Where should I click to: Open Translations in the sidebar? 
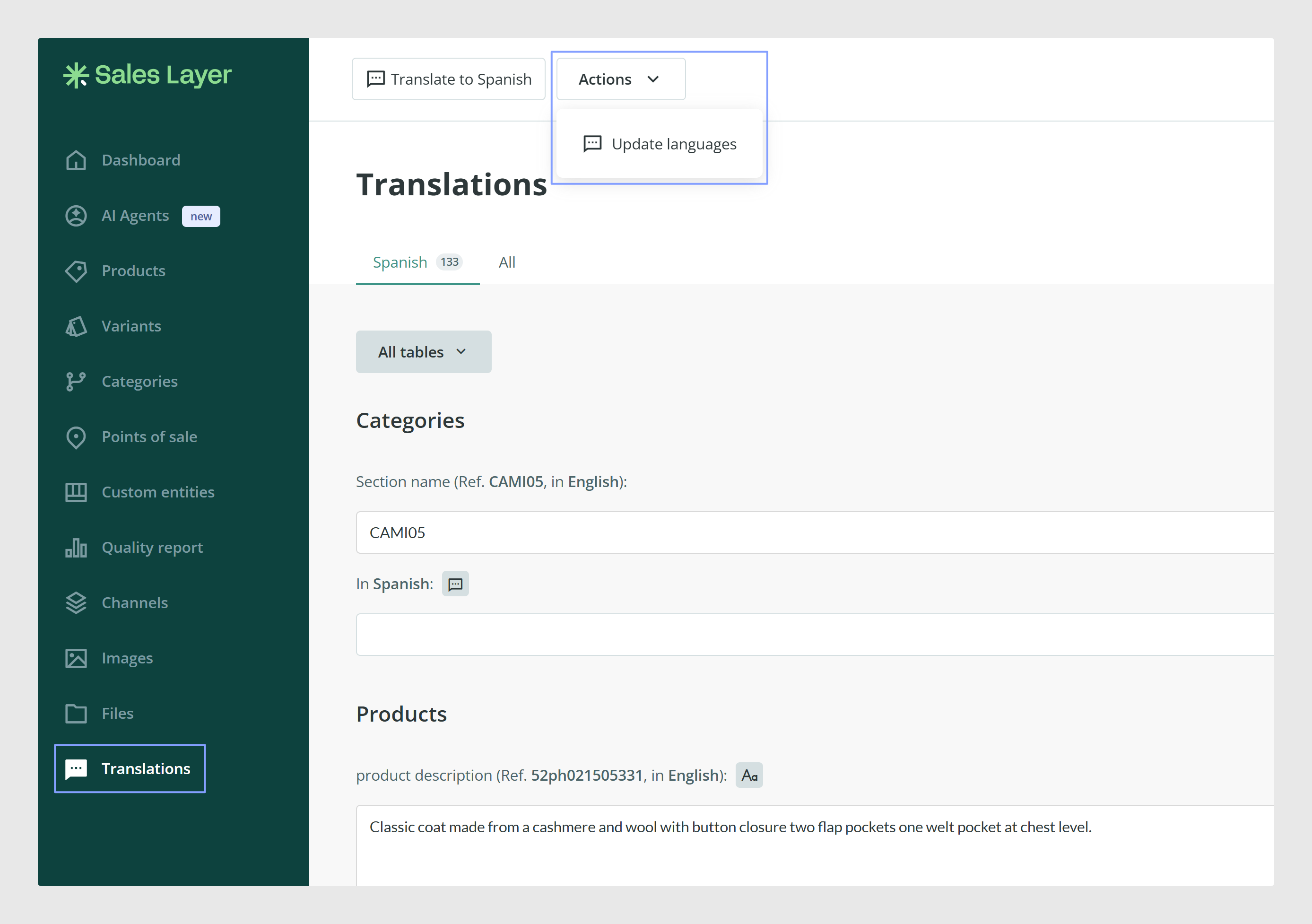(x=130, y=768)
